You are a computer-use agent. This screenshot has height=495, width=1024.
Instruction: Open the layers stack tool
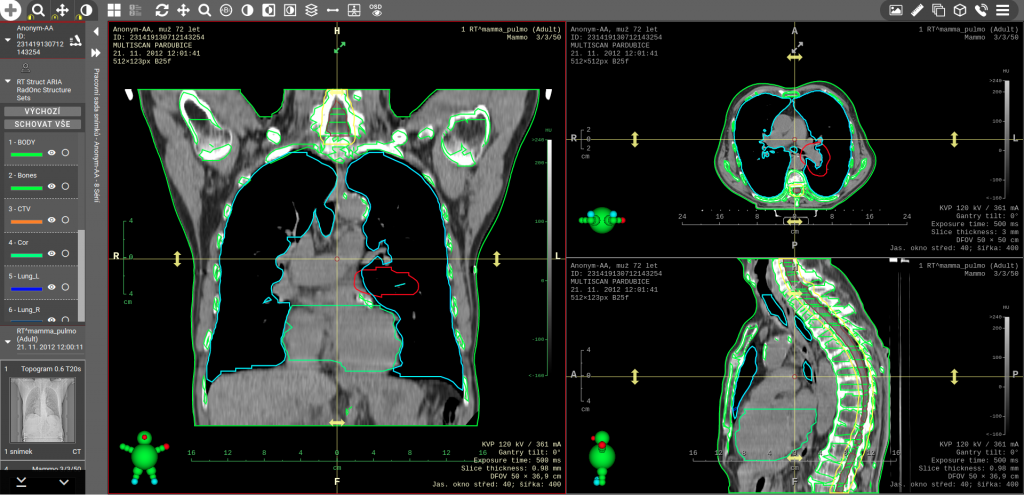point(311,10)
